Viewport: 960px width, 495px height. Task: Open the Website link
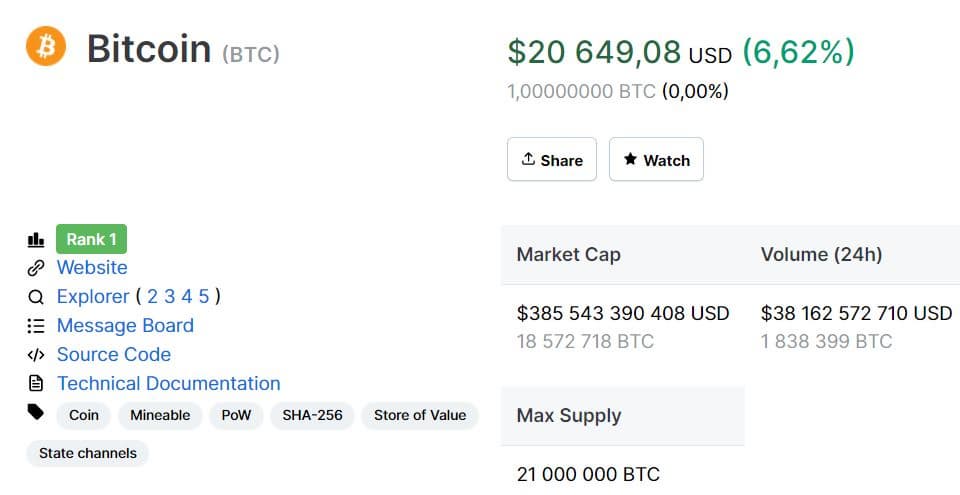pos(92,268)
